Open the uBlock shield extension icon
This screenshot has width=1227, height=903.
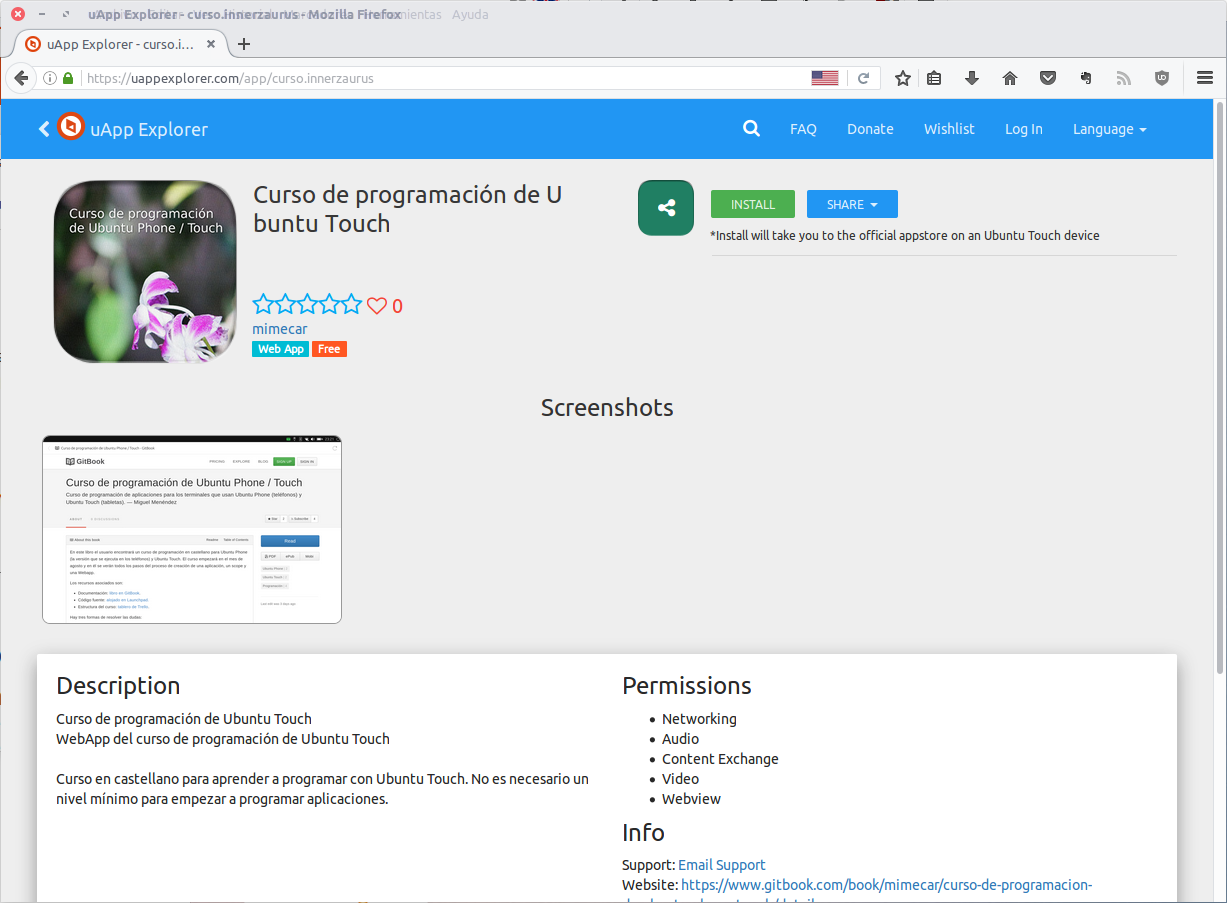[1161, 78]
